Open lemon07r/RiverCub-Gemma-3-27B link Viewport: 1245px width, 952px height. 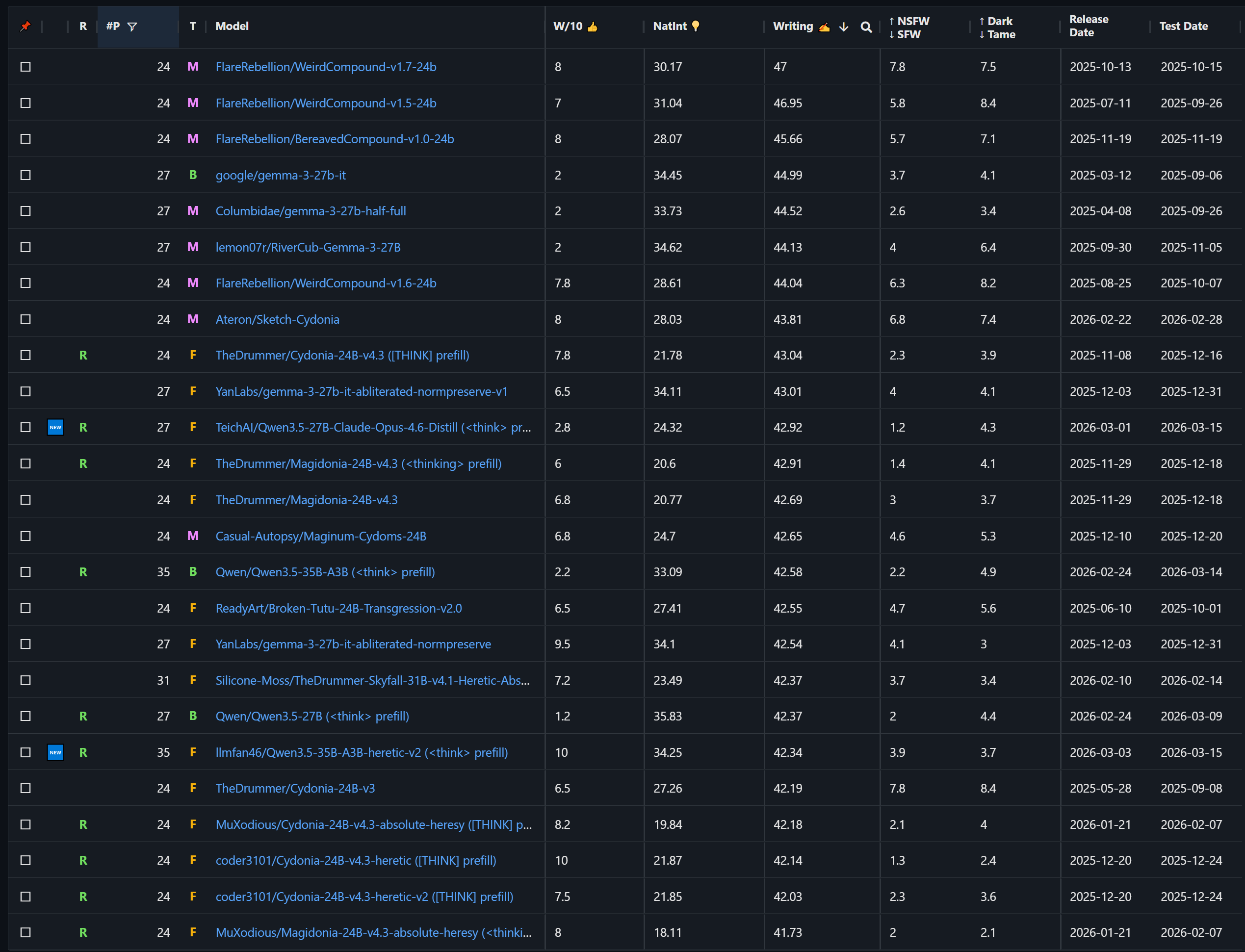(308, 248)
